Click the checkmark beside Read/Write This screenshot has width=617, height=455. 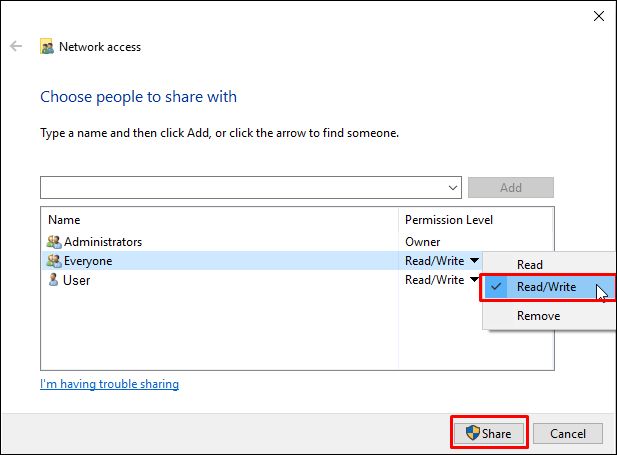pyautogui.click(x=497, y=287)
